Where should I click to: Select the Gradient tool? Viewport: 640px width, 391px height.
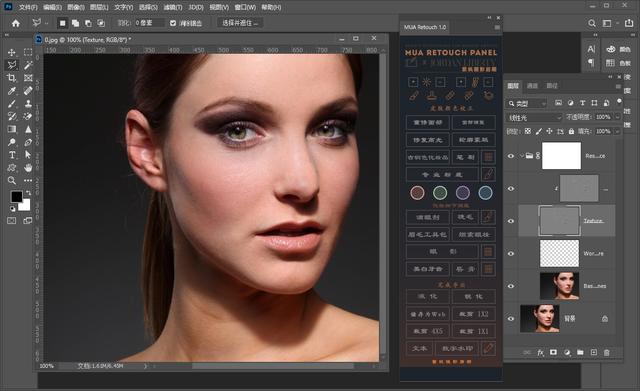point(11,129)
